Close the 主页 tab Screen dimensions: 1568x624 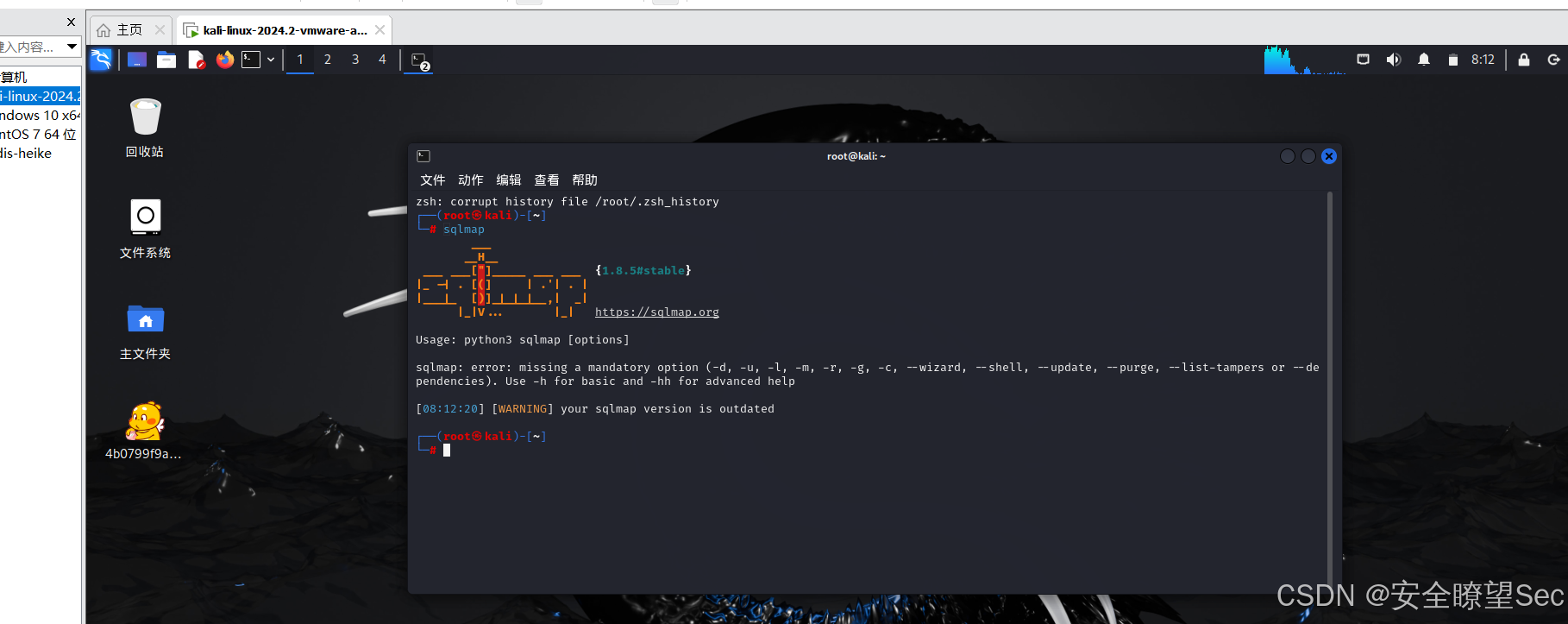(x=160, y=30)
